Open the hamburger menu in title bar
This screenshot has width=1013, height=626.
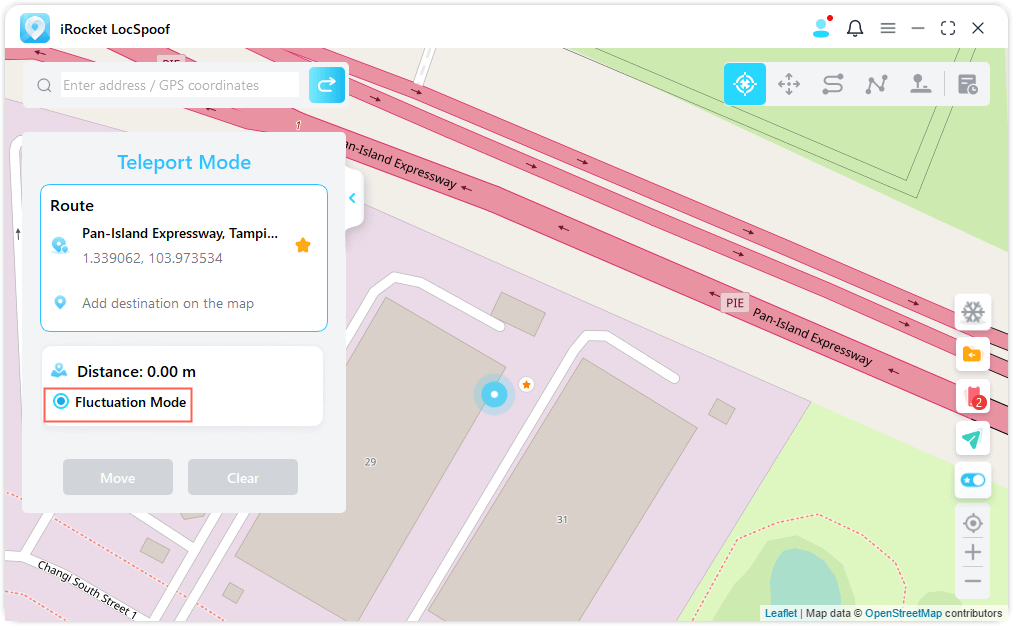[x=888, y=28]
